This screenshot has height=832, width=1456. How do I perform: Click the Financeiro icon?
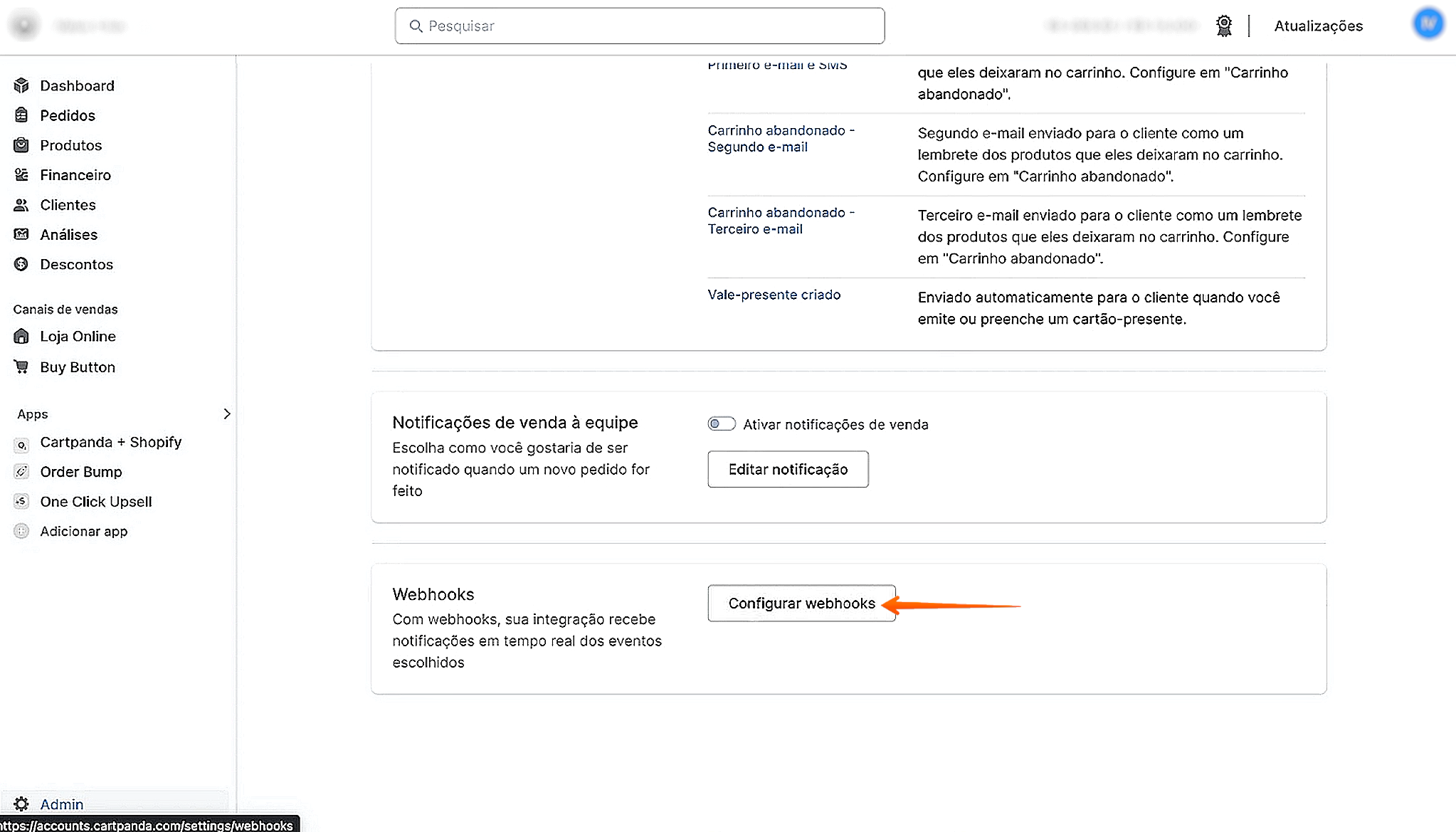21,175
